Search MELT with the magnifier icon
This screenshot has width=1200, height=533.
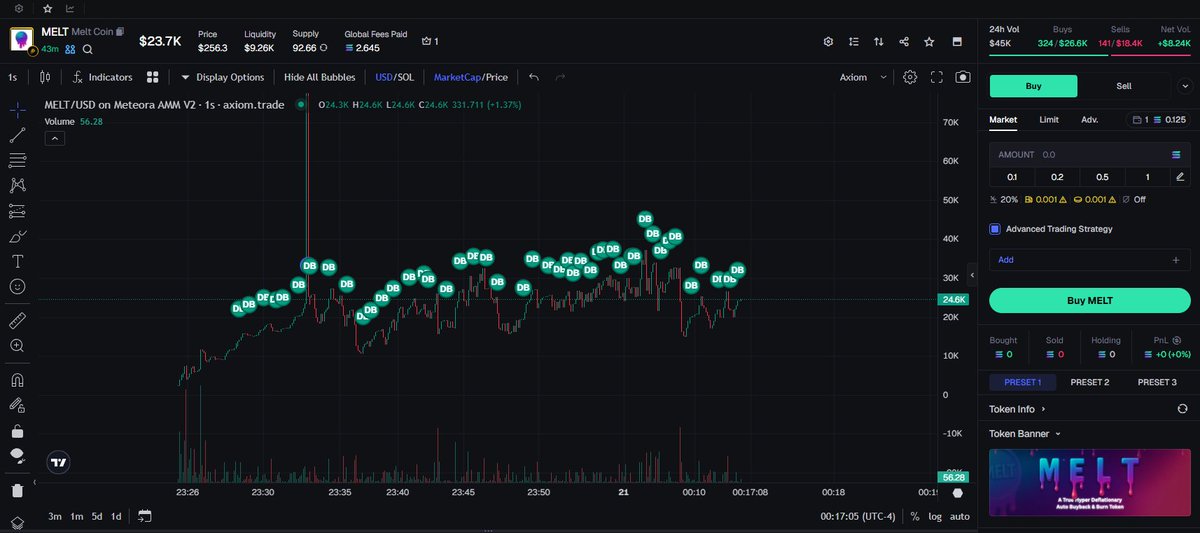point(88,49)
